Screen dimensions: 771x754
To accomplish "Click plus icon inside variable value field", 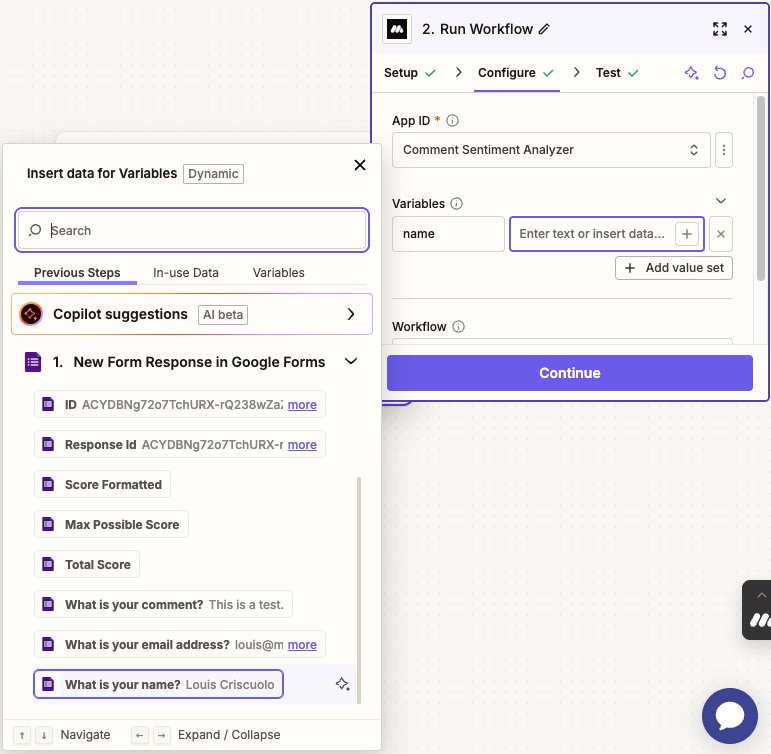I will point(687,234).
